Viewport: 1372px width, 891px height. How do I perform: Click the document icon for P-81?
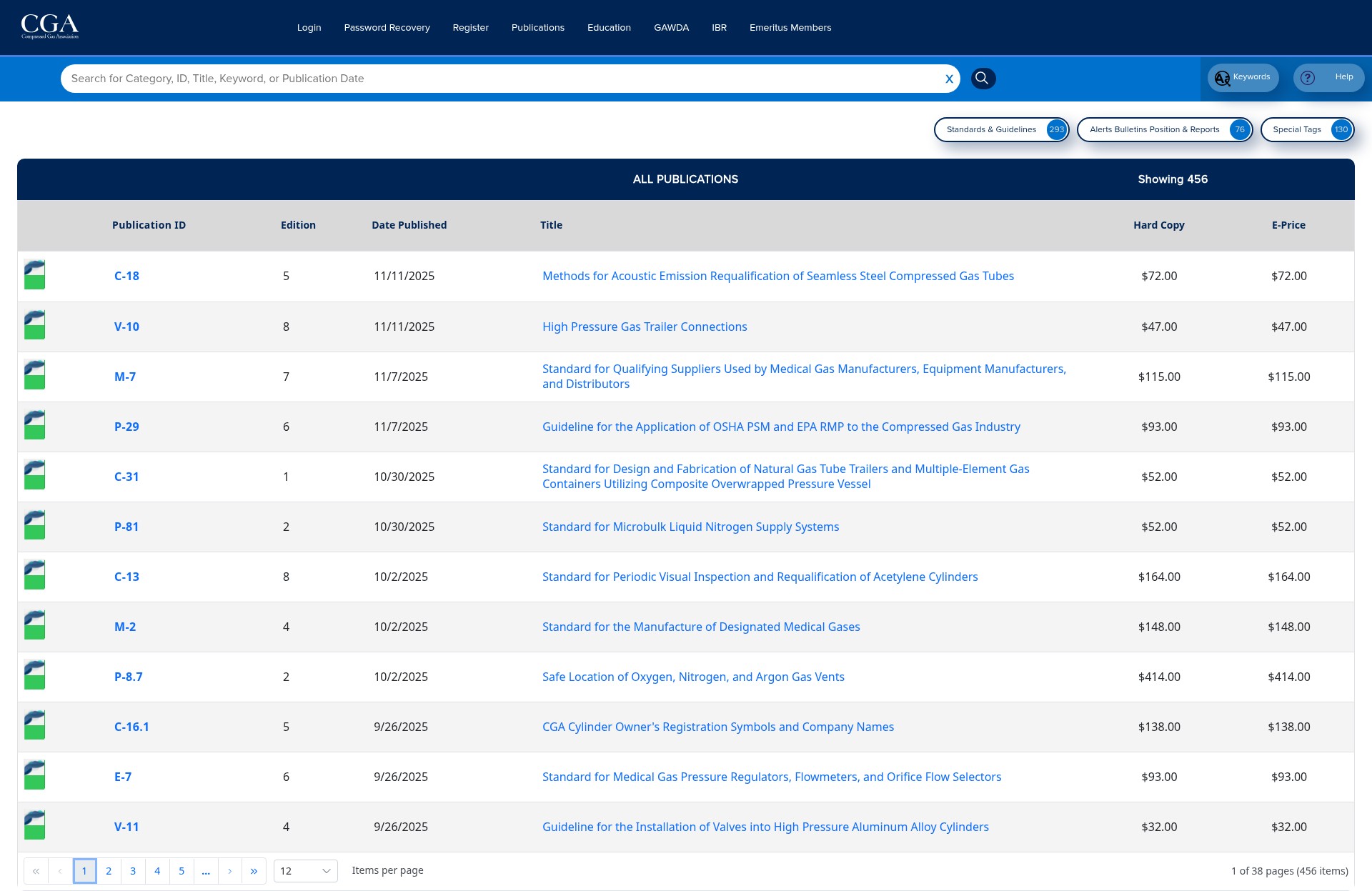pos(34,525)
